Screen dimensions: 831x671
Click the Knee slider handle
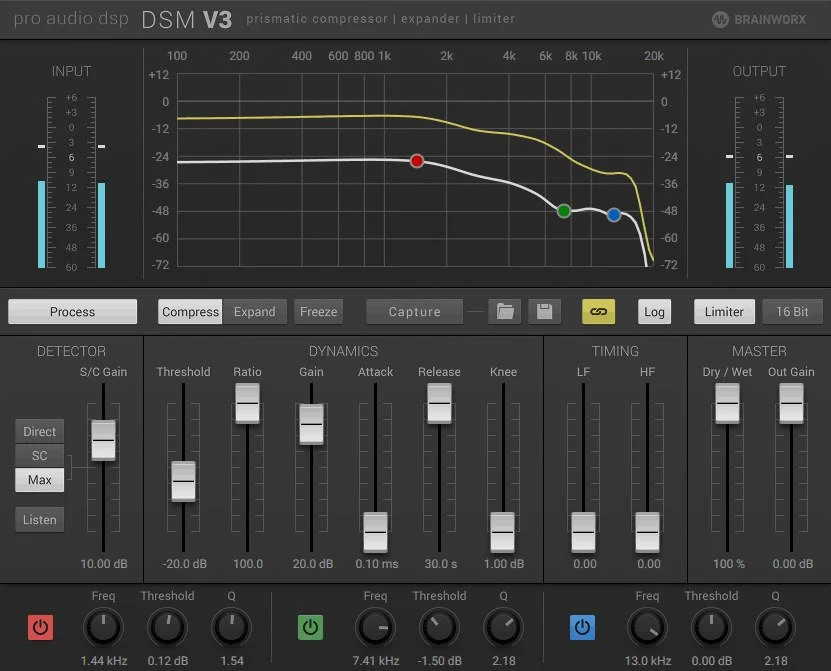click(x=502, y=532)
